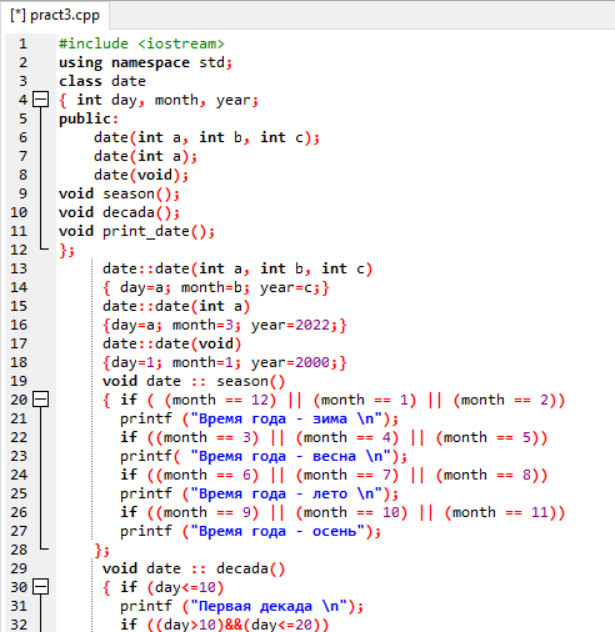Click line number 13 in the gutter
This screenshot has width=615, height=632.
pos(19,268)
